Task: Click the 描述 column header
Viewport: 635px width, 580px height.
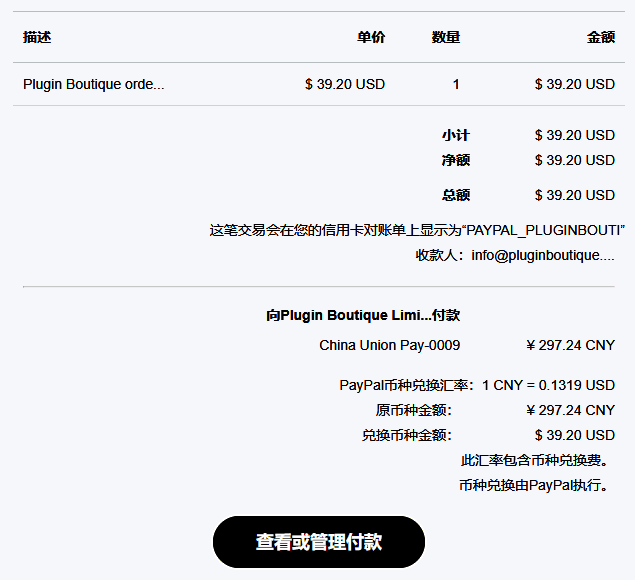Action: (37, 37)
